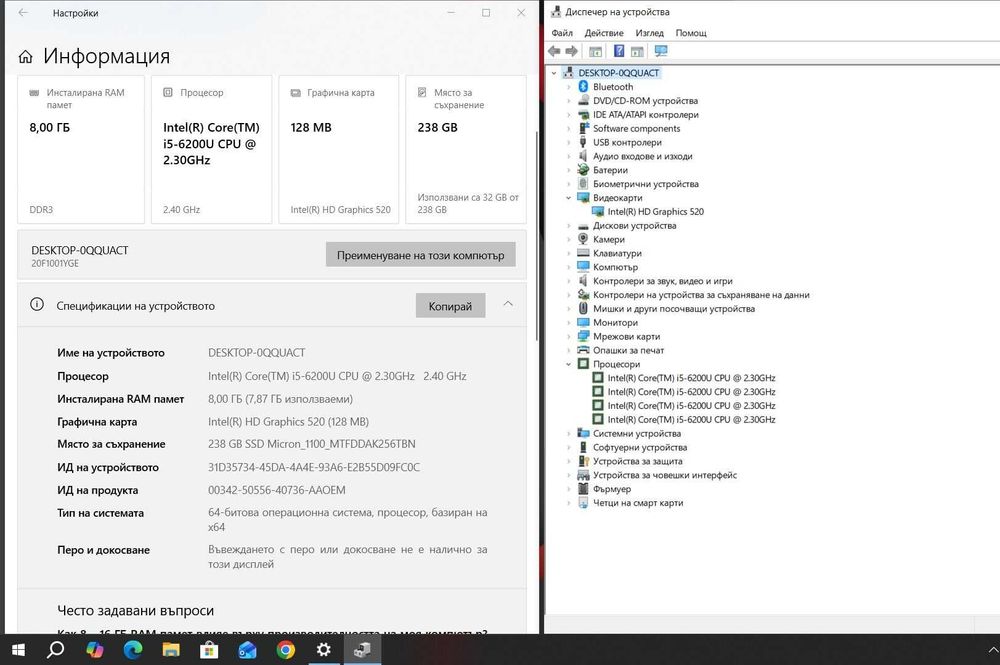Image resolution: width=1000 pixels, height=665 pixels.
Task: Switch to Settings gear on taskbar
Action: coord(323,650)
